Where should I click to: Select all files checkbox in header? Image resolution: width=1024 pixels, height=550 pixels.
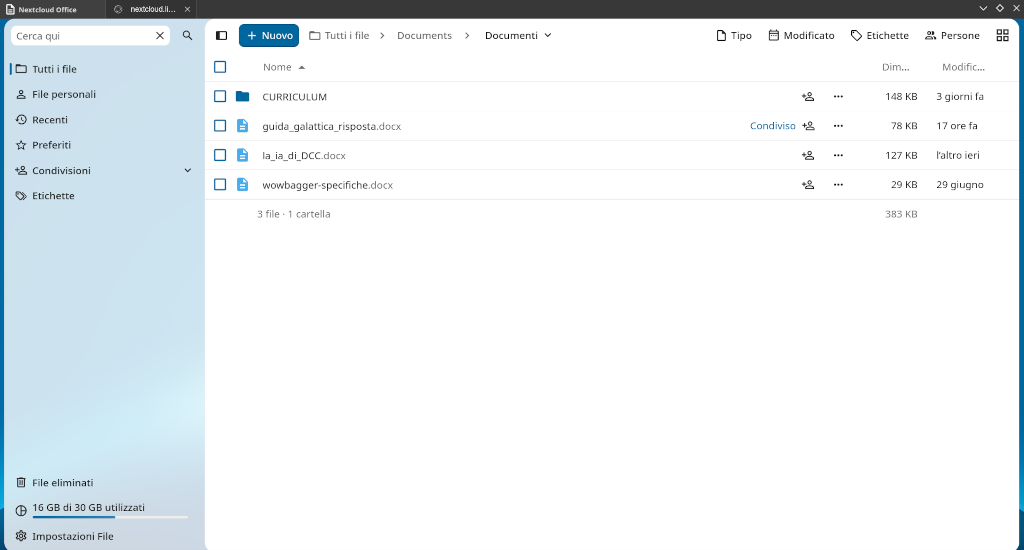(x=220, y=67)
